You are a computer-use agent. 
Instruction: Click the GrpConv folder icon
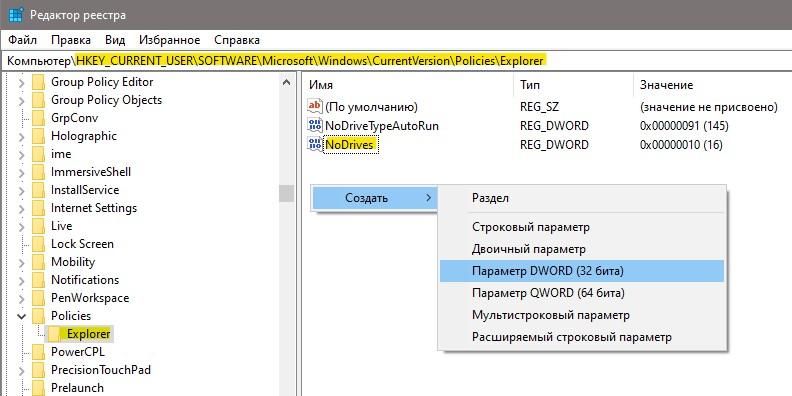pyautogui.click(x=38, y=118)
